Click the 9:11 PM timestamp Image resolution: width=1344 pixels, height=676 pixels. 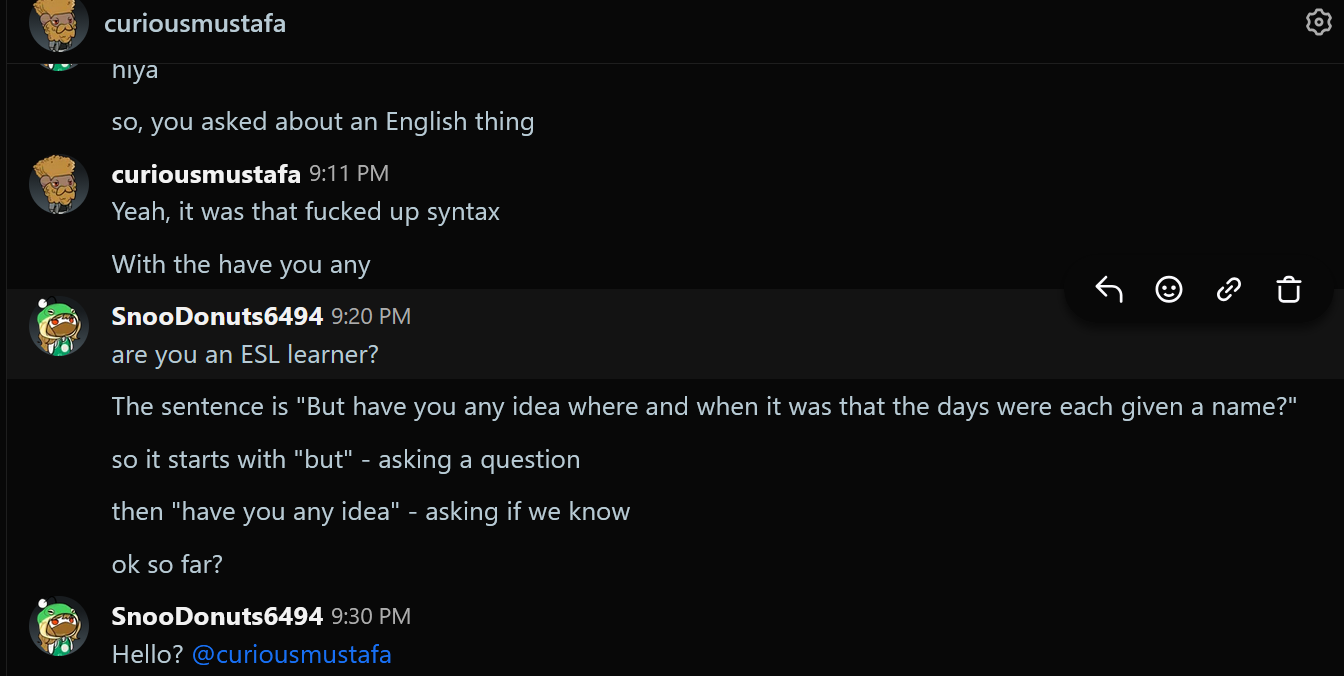coord(349,174)
